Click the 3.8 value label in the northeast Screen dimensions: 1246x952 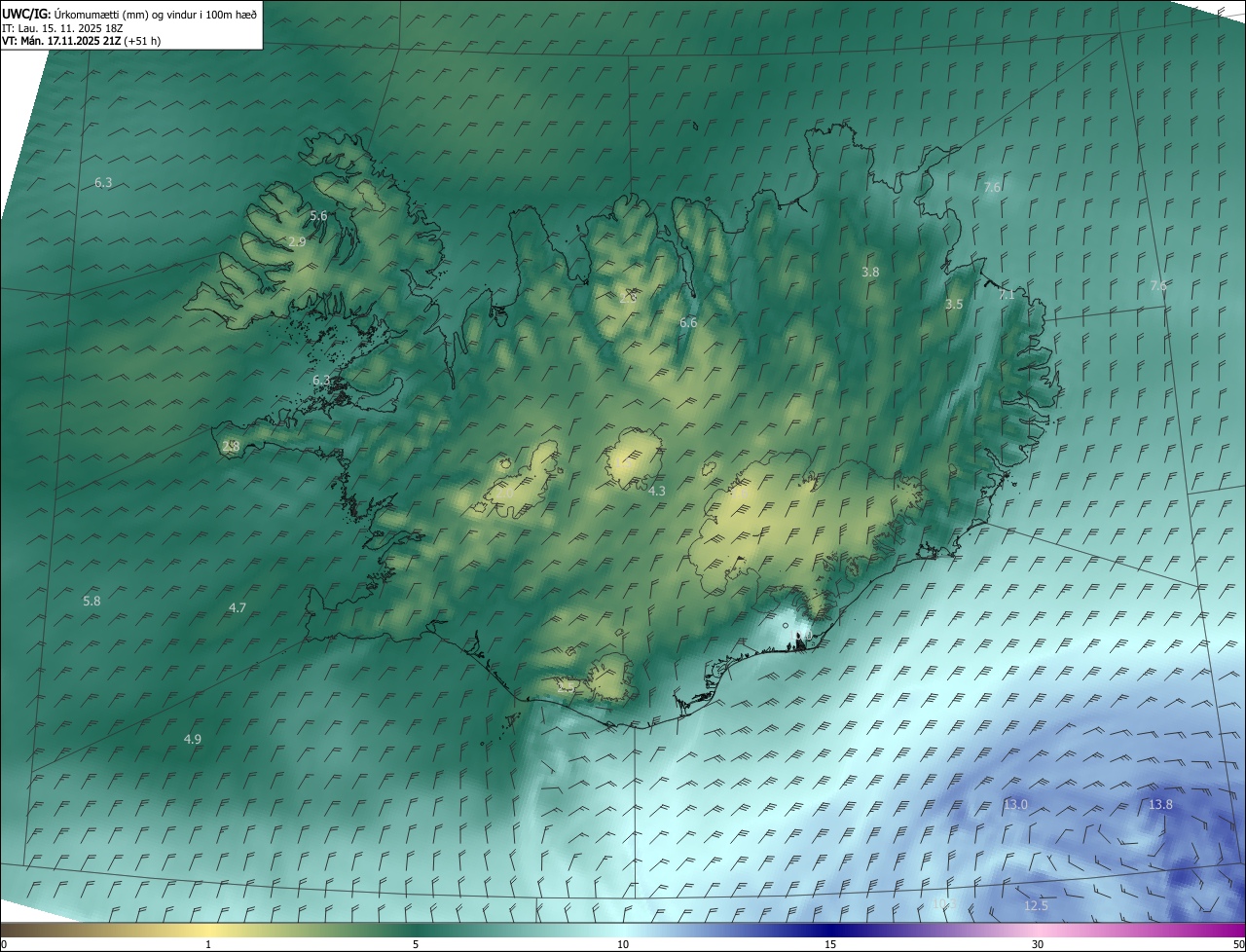pyautogui.click(x=870, y=272)
